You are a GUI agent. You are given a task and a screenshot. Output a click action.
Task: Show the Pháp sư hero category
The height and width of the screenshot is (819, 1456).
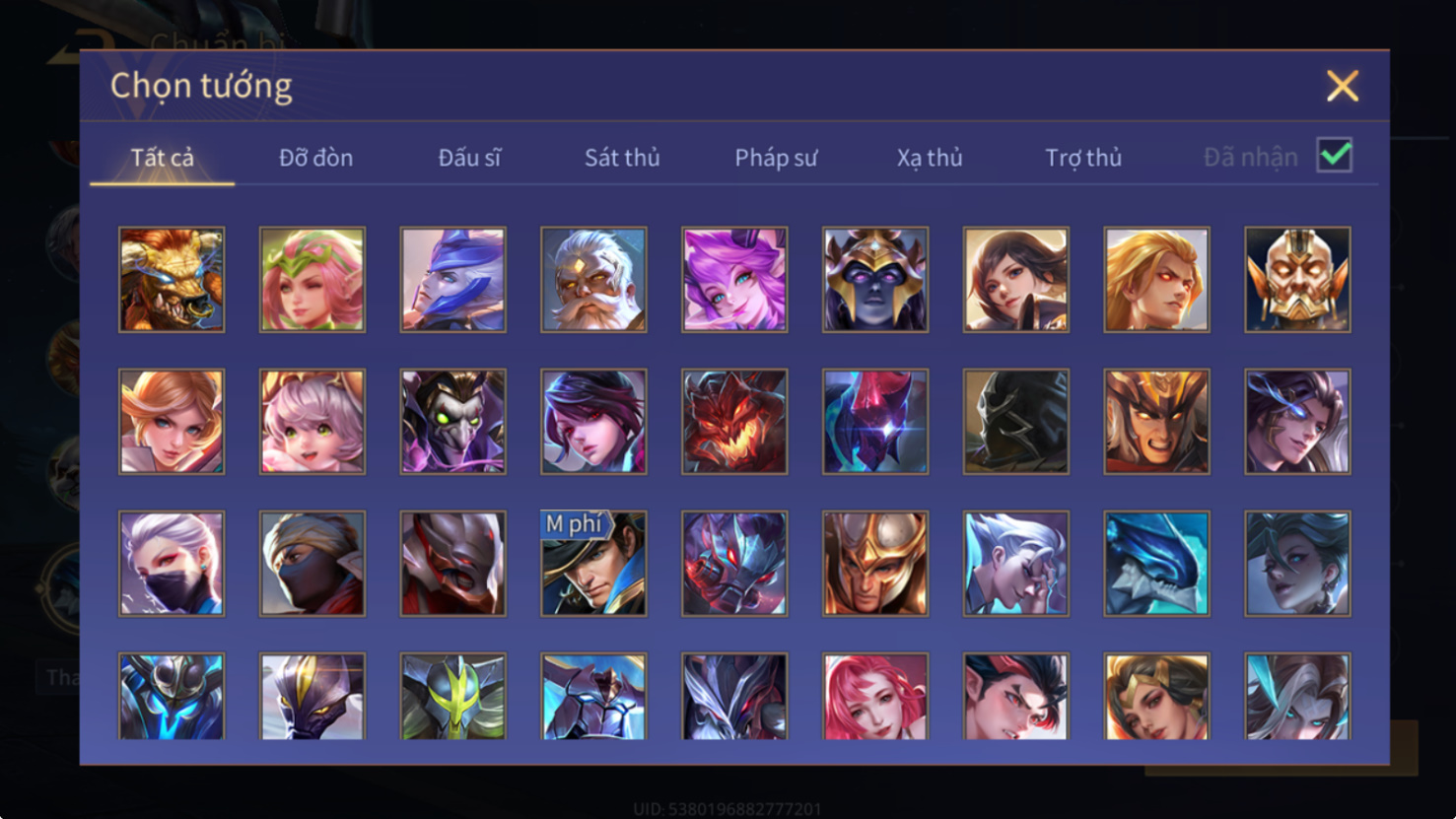coord(776,158)
